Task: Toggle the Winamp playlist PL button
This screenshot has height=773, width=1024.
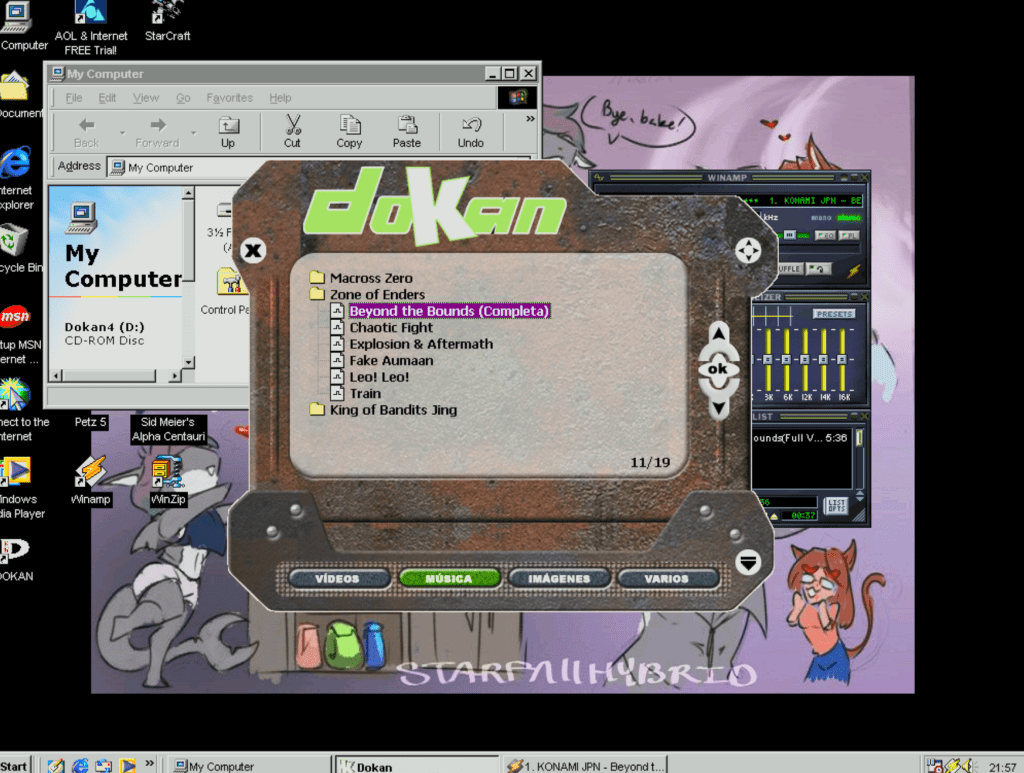Action: [x=849, y=235]
